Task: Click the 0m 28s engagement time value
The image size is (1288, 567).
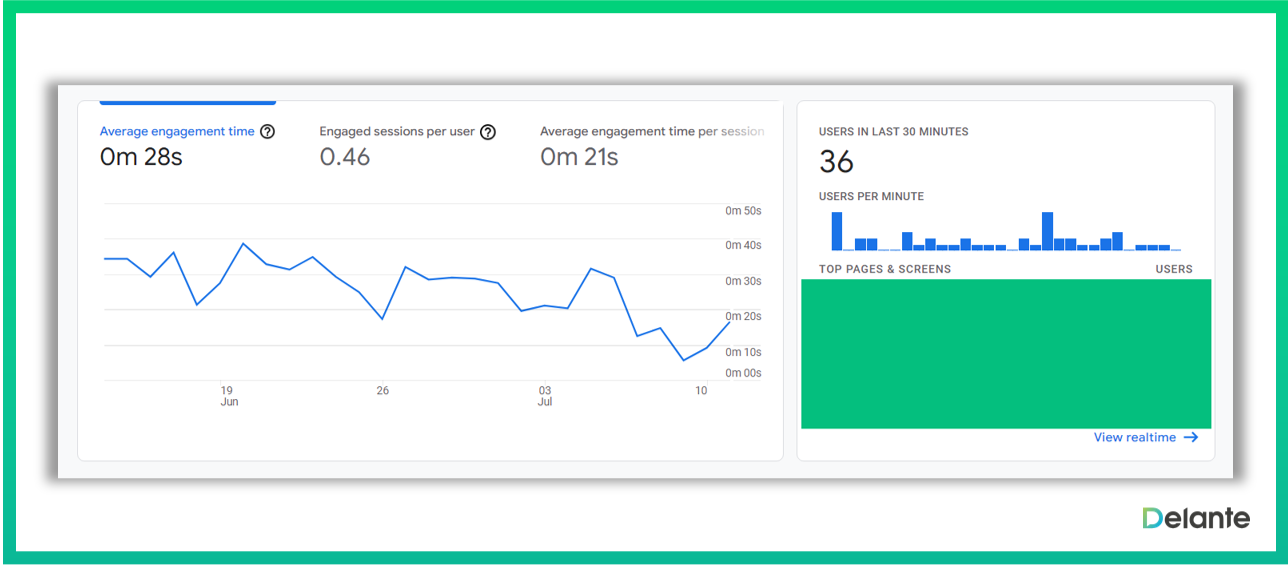Action: 141,157
